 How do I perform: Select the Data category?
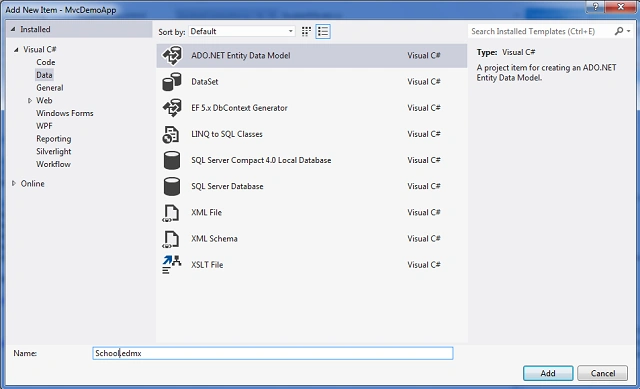[44, 75]
